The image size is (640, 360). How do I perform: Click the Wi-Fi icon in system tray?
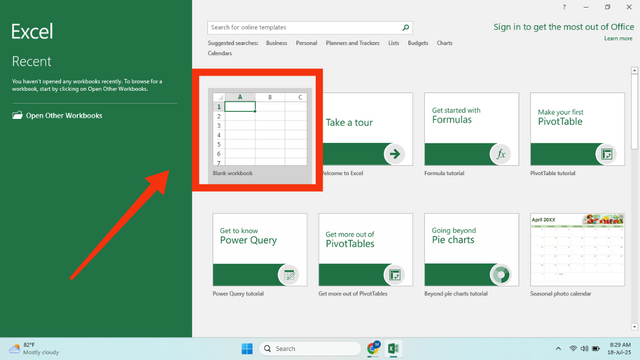coord(573,349)
